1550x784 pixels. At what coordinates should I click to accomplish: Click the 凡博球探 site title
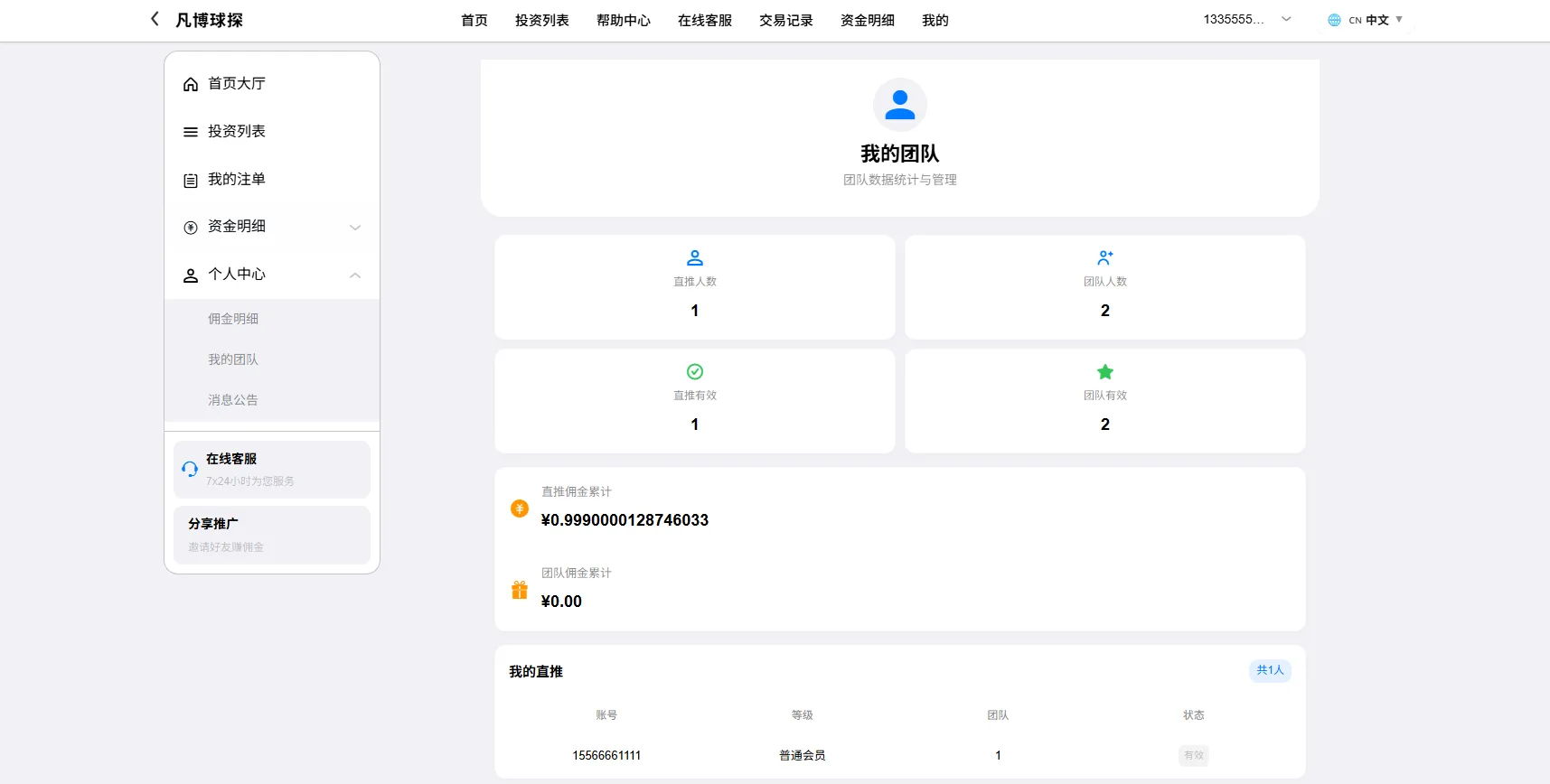(209, 20)
